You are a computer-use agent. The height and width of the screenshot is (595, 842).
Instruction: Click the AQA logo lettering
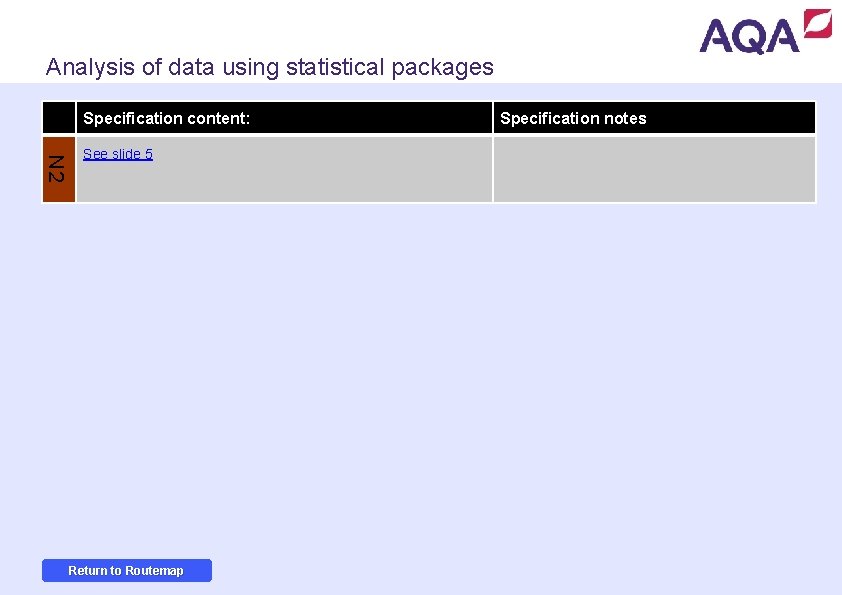coord(750,36)
